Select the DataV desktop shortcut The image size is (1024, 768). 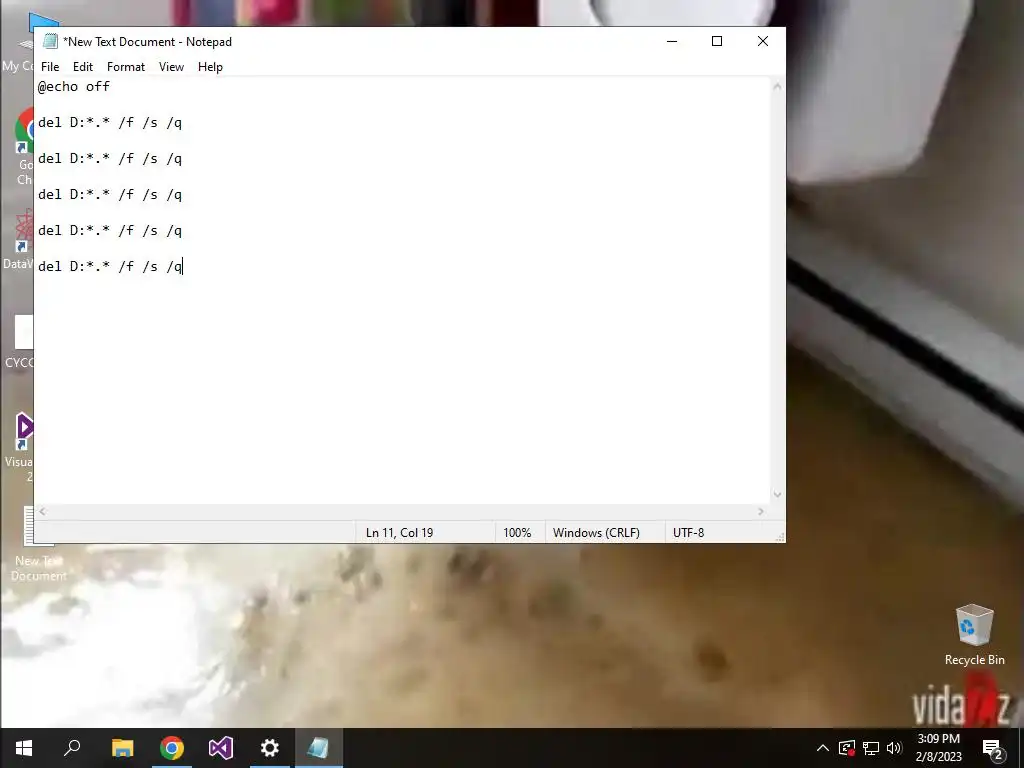click(18, 239)
